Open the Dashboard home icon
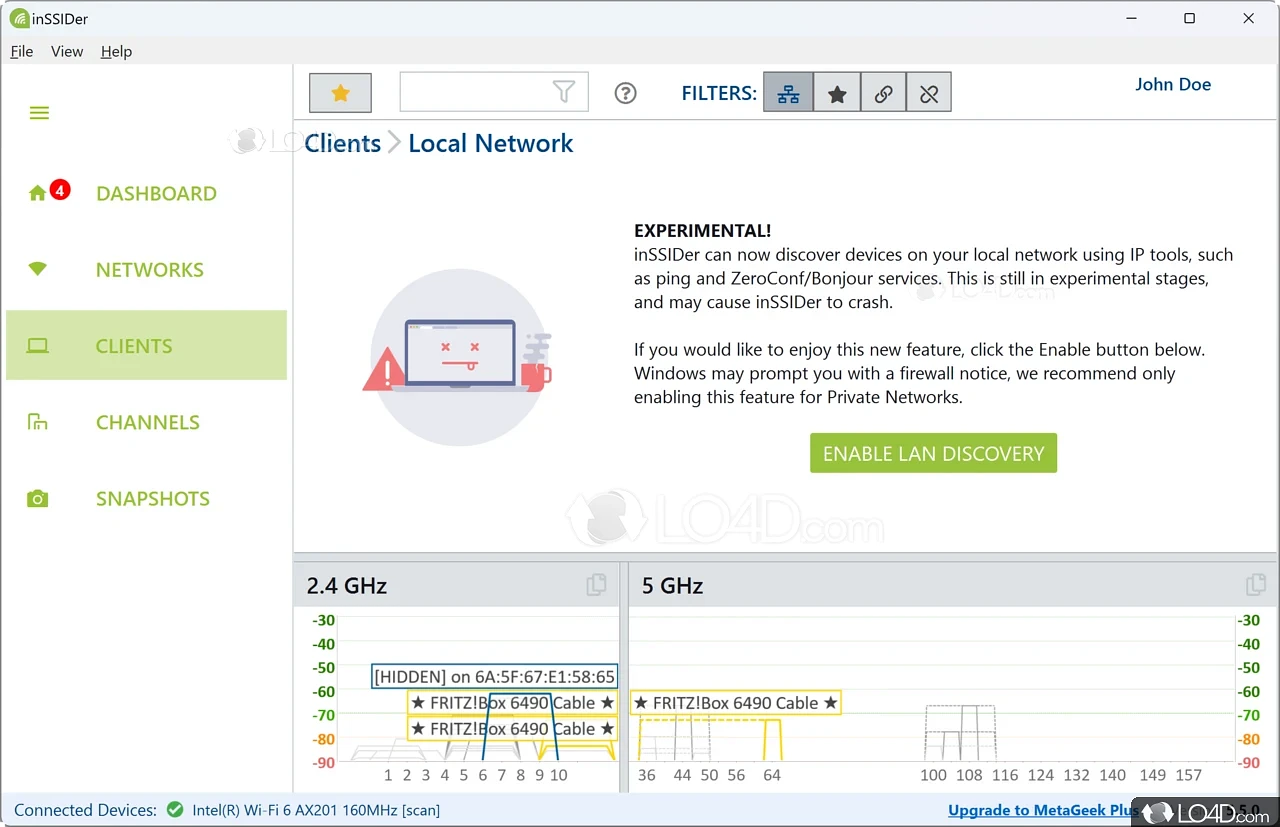 coord(38,193)
